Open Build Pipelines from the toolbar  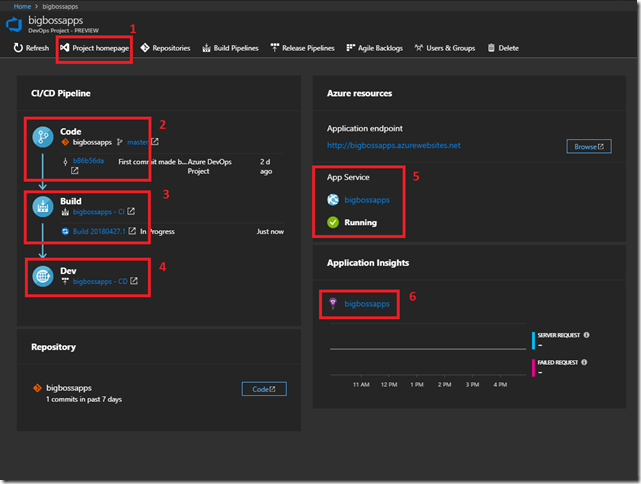point(230,48)
